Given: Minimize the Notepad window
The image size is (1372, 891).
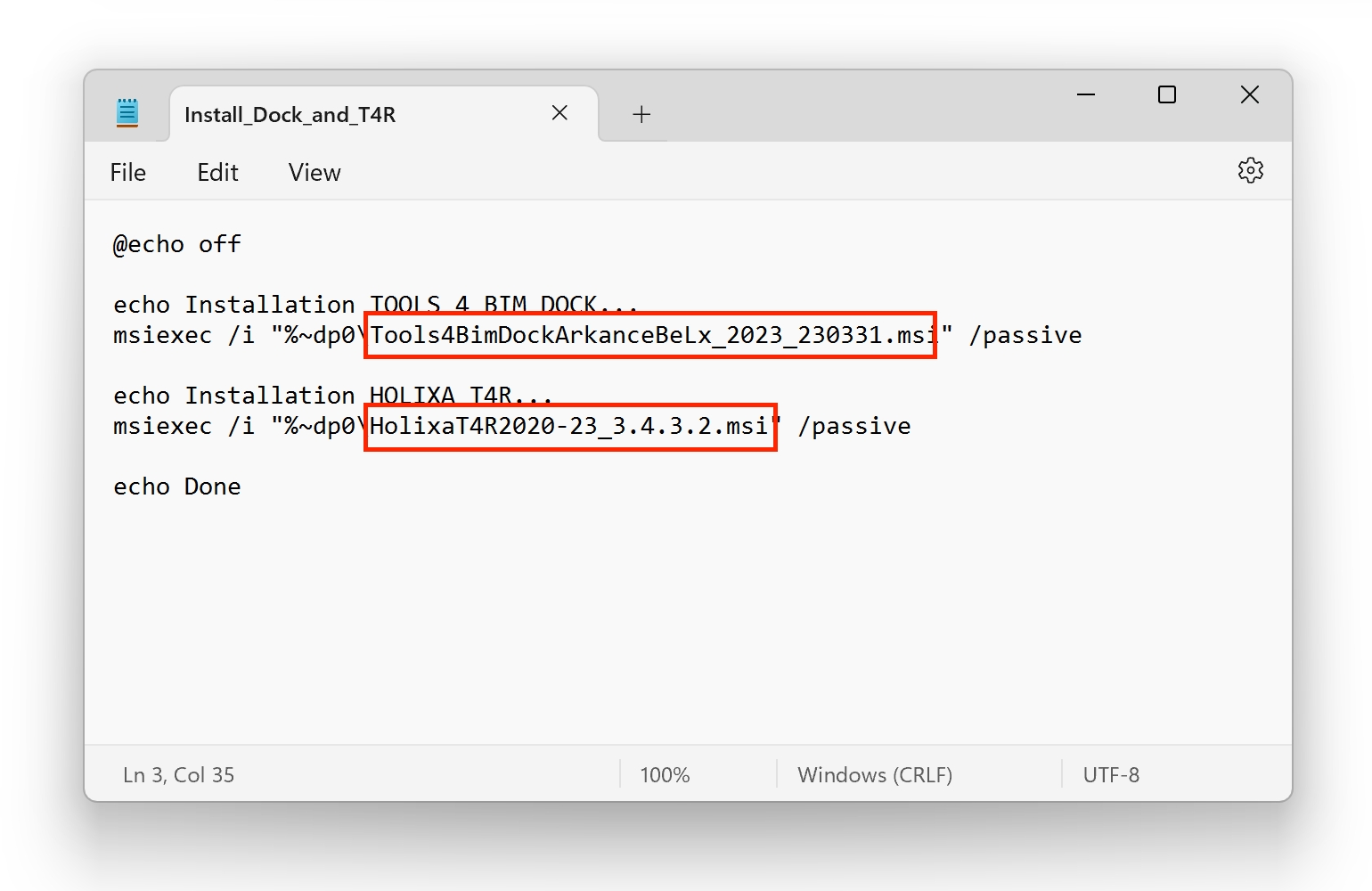Looking at the screenshot, I should (1086, 94).
